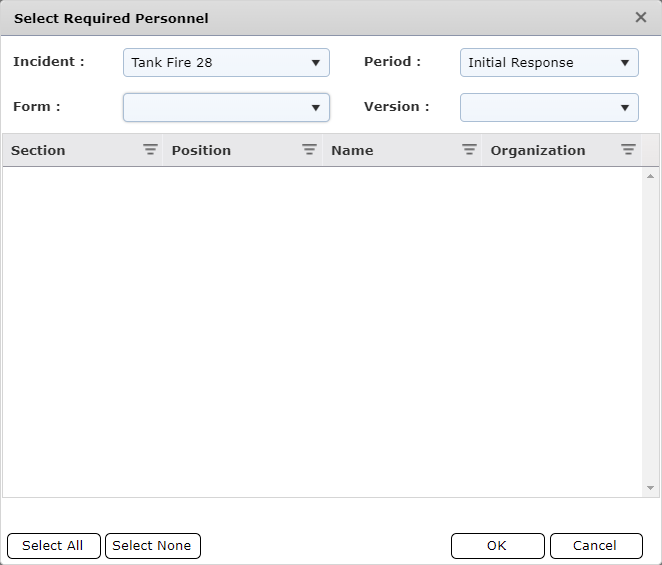Click the Select None button

point(152,546)
